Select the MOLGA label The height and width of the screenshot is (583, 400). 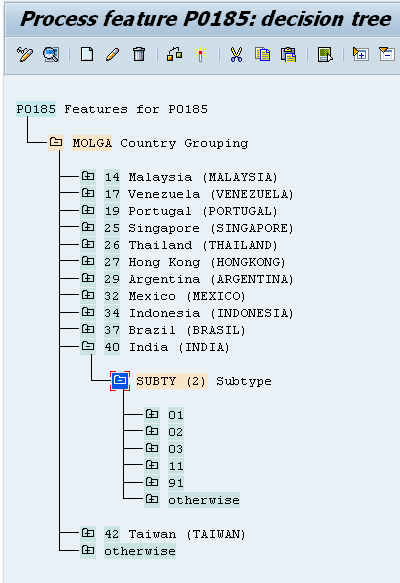tap(92, 143)
